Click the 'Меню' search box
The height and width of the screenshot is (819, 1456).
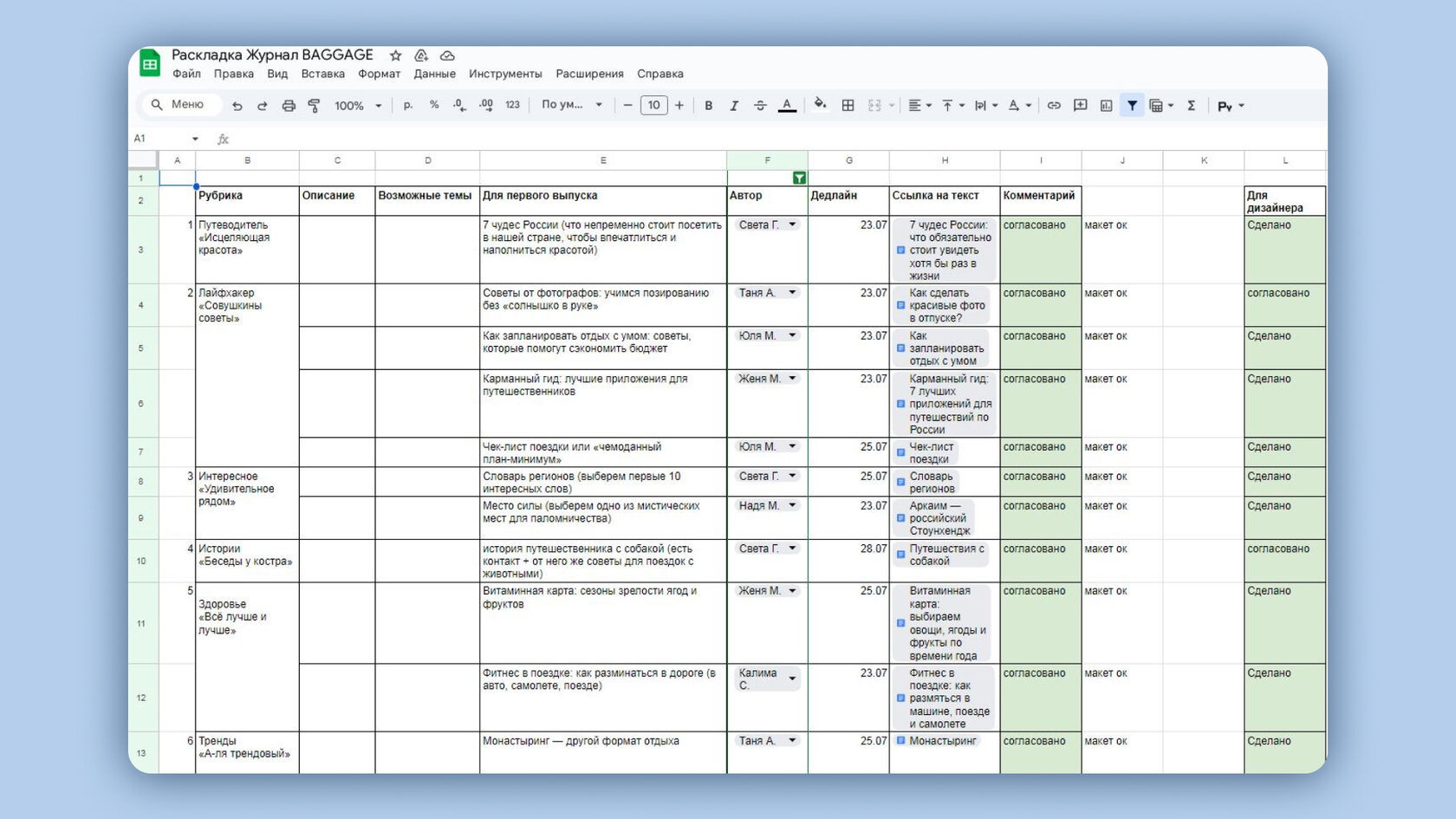(182, 105)
